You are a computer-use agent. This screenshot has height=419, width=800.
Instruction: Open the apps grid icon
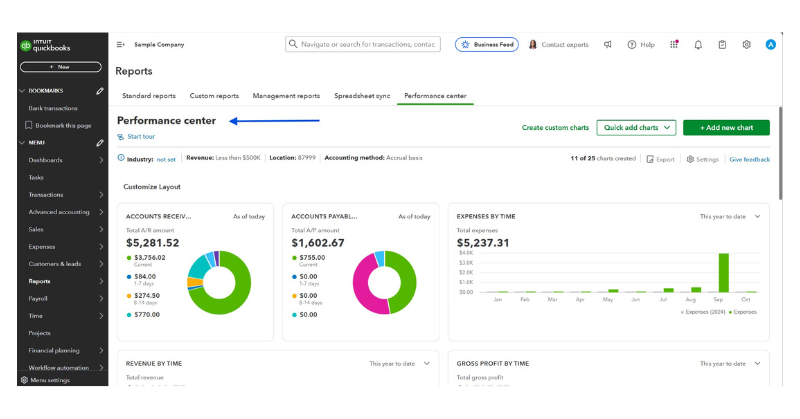click(674, 45)
